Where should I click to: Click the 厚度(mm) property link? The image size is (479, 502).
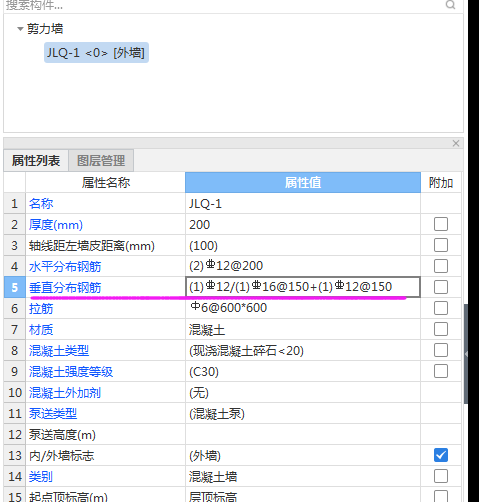(x=56, y=225)
